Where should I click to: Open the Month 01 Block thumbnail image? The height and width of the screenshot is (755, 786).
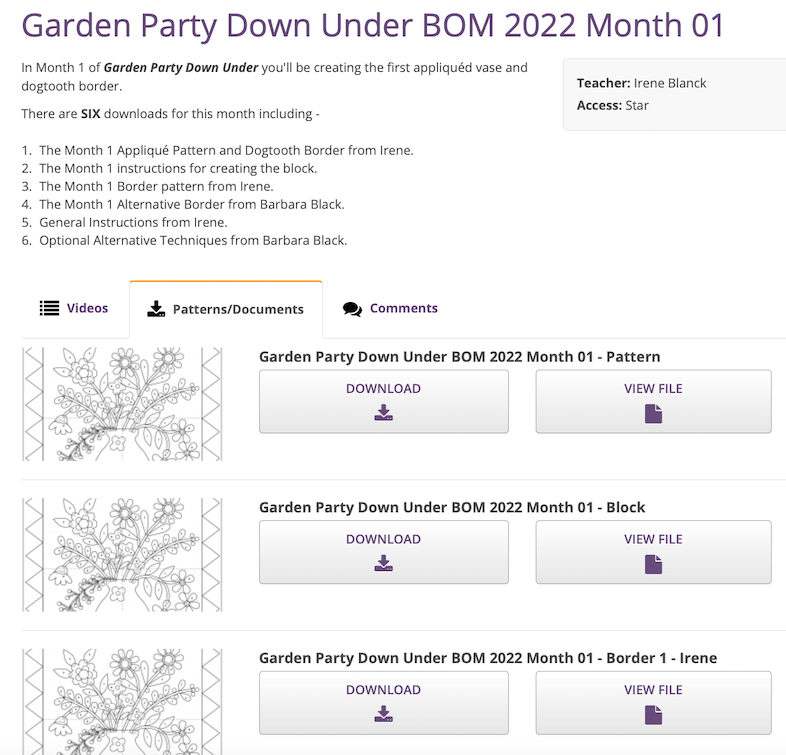(122, 554)
